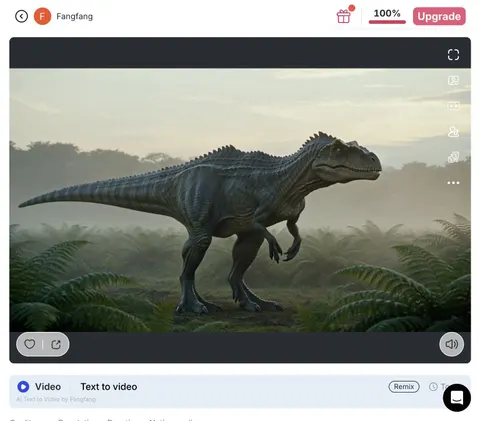Click the stacked layers restyle icon

point(453,157)
